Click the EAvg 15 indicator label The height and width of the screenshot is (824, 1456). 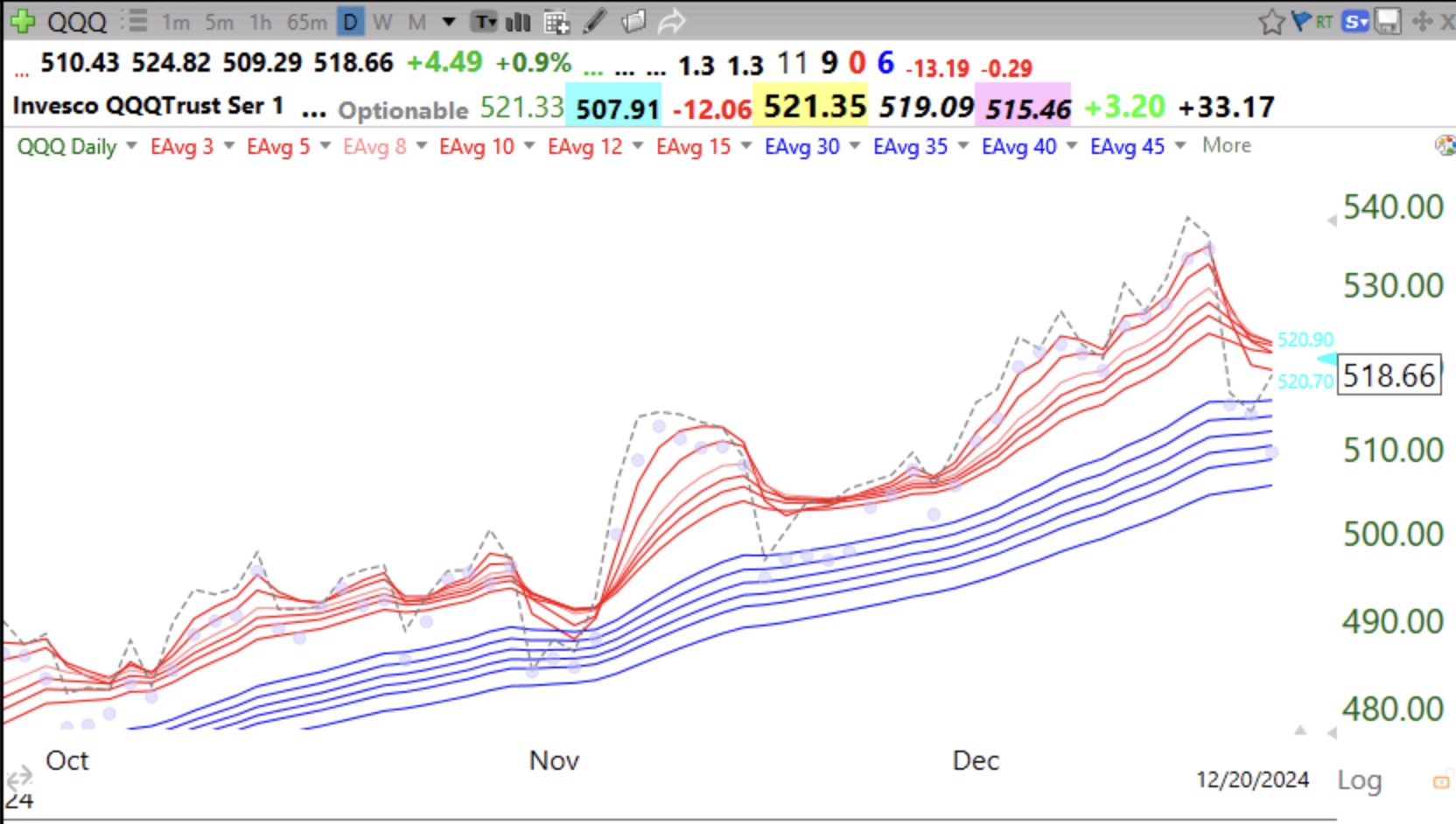[694, 146]
